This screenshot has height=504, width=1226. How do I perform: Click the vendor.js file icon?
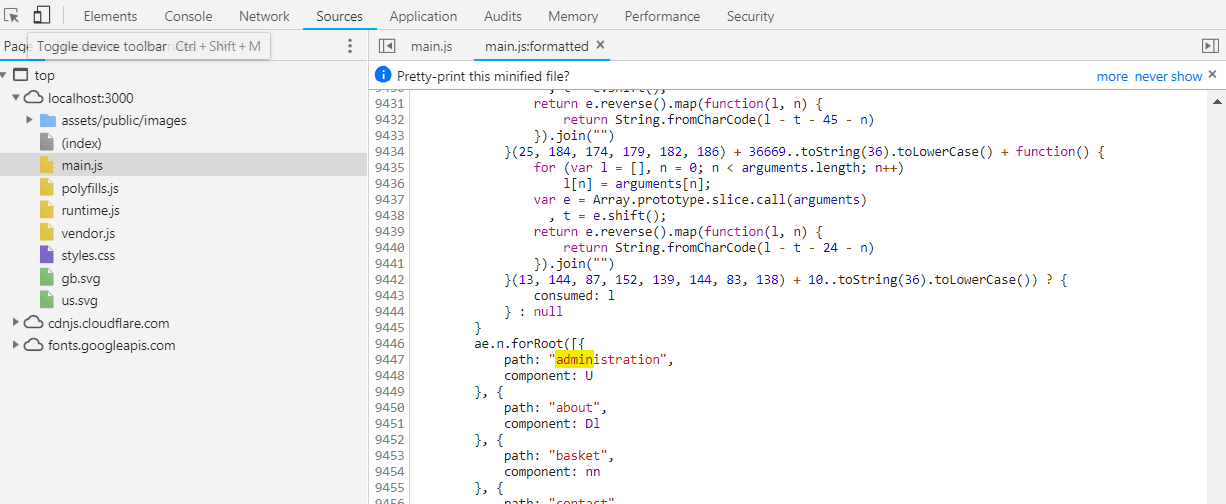point(47,233)
